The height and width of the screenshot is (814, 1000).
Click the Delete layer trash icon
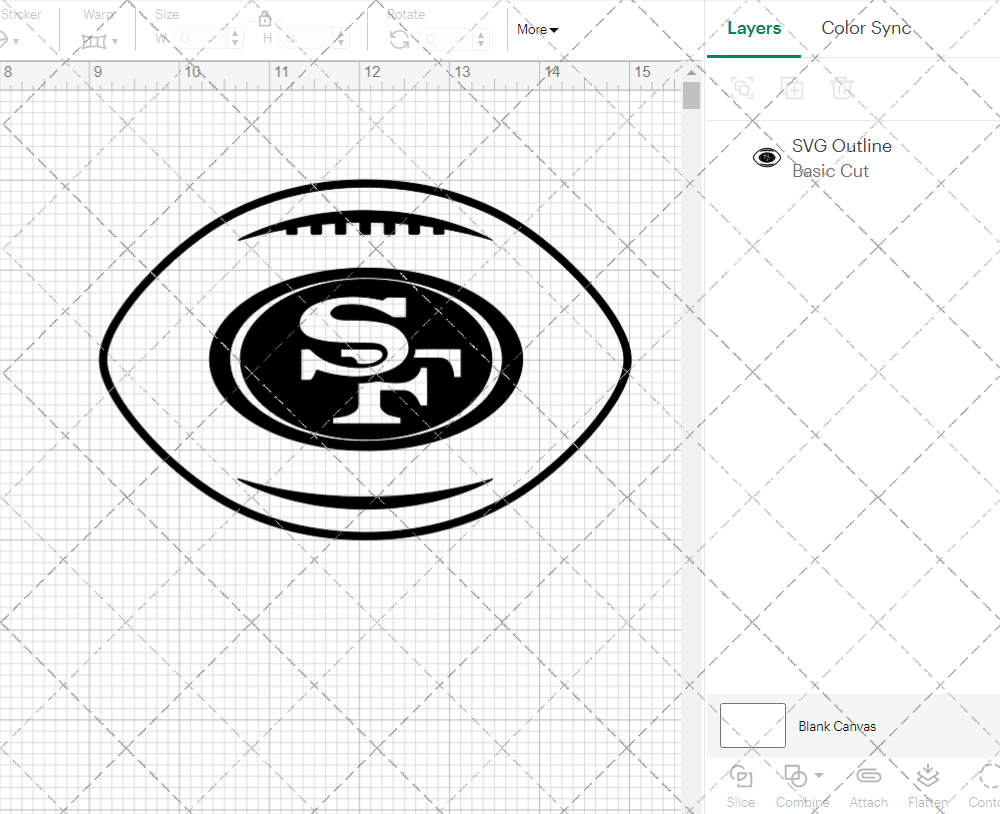tap(842, 87)
